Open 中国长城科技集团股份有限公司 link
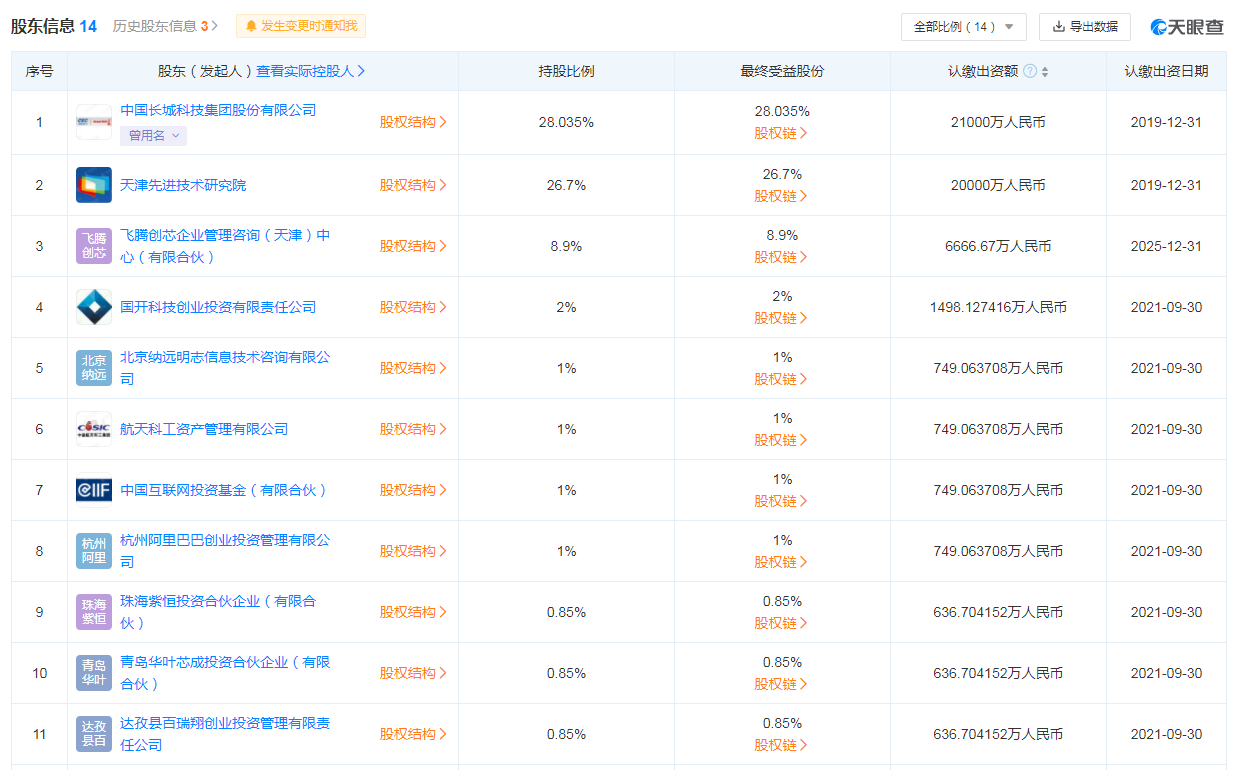1240x770 pixels. click(218, 110)
